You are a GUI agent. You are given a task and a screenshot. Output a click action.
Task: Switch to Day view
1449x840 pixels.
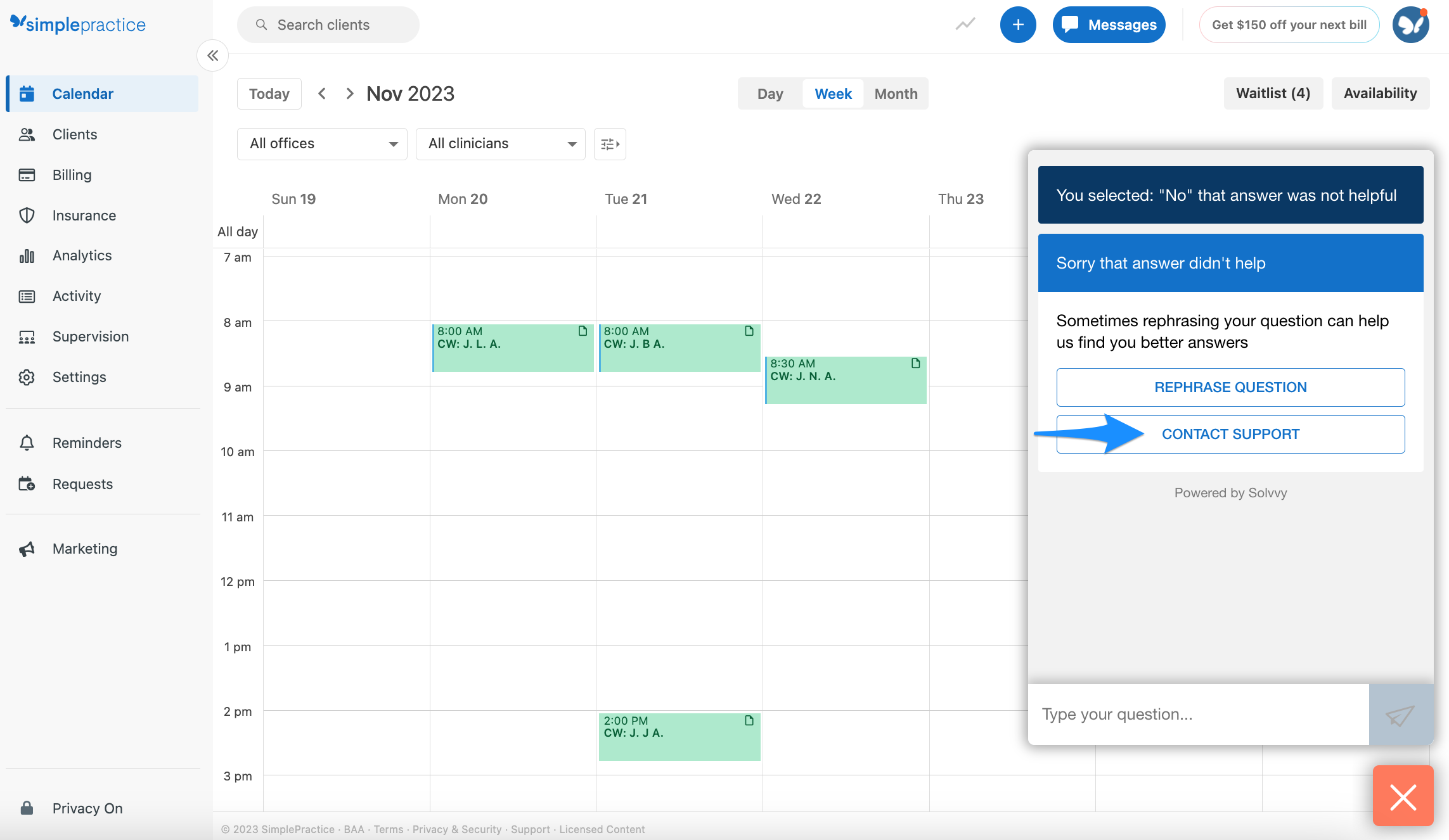[770, 93]
